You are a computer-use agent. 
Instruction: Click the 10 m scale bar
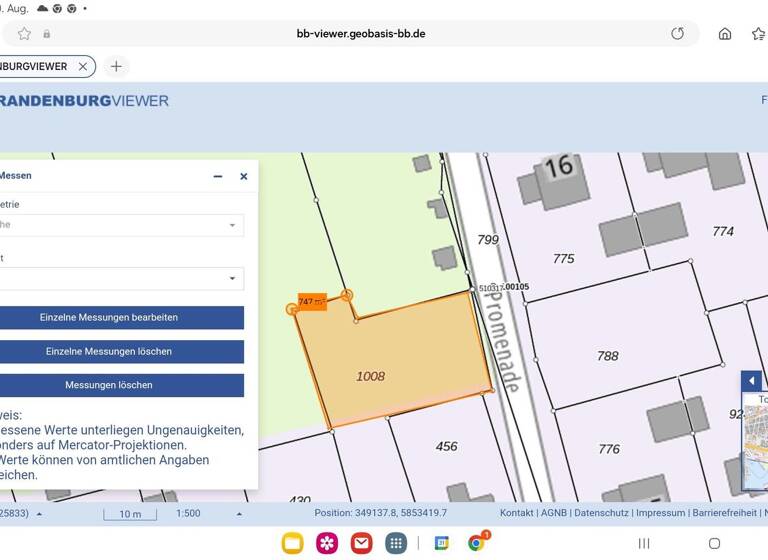pos(130,514)
